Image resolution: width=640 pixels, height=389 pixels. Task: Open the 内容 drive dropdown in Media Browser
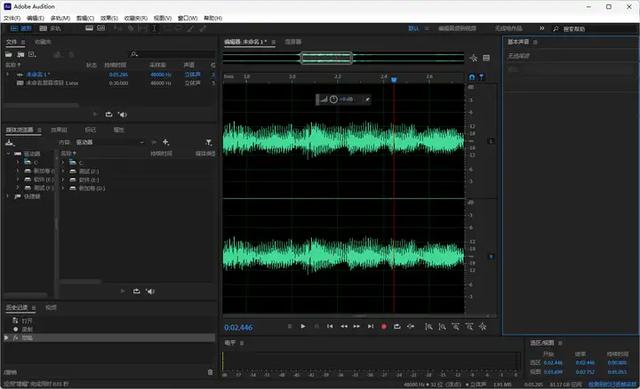[110, 142]
